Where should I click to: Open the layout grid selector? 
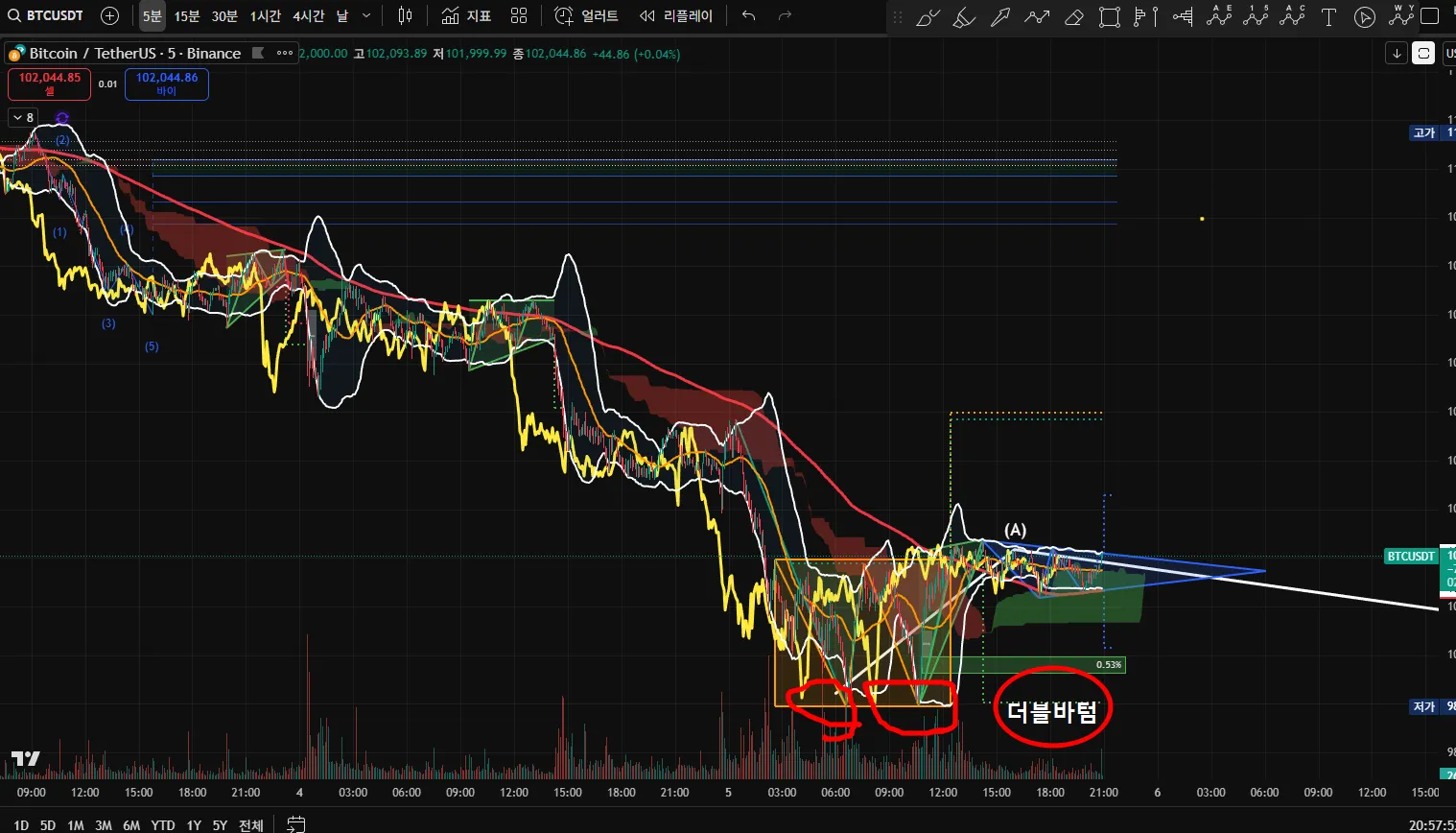coord(519,15)
